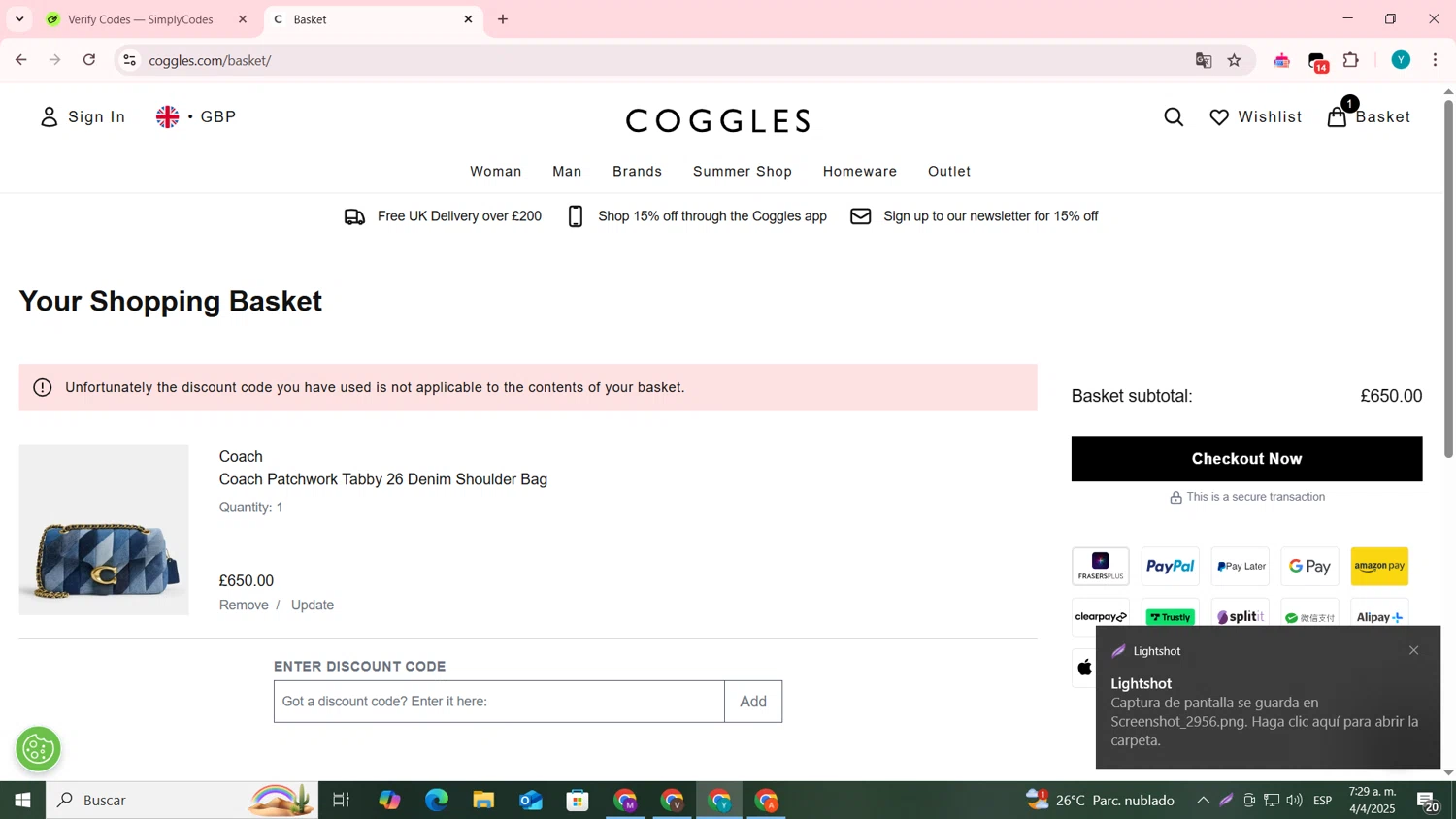Open the Brands menu
The width and height of the screenshot is (1456, 819).
click(638, 172)
